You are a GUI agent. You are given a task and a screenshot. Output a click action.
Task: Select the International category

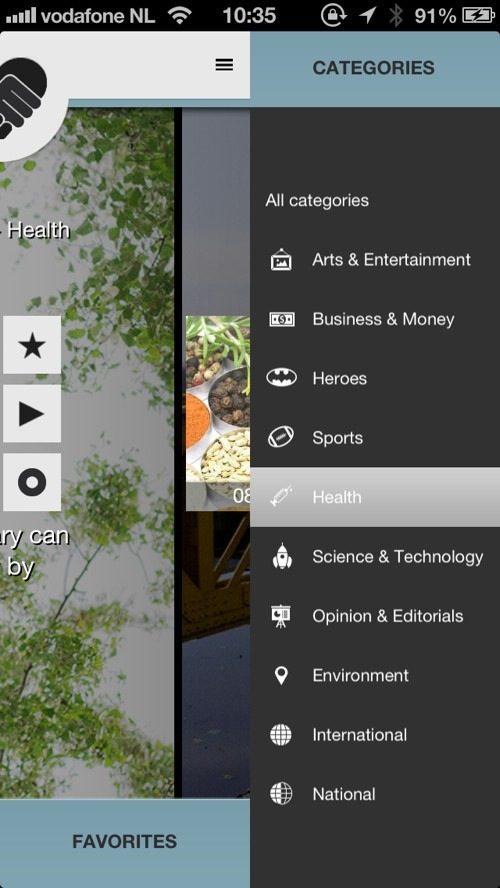pos(375,735)
